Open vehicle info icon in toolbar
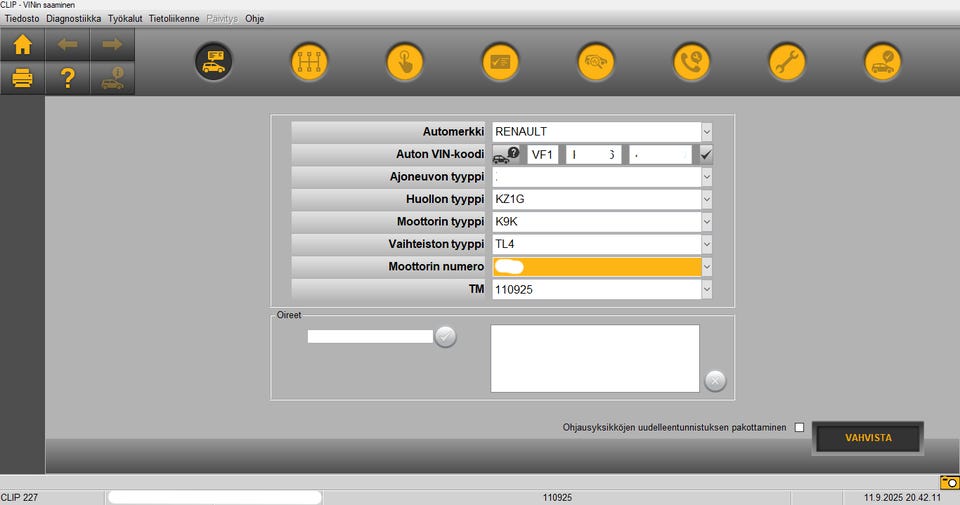 point(112,78)
